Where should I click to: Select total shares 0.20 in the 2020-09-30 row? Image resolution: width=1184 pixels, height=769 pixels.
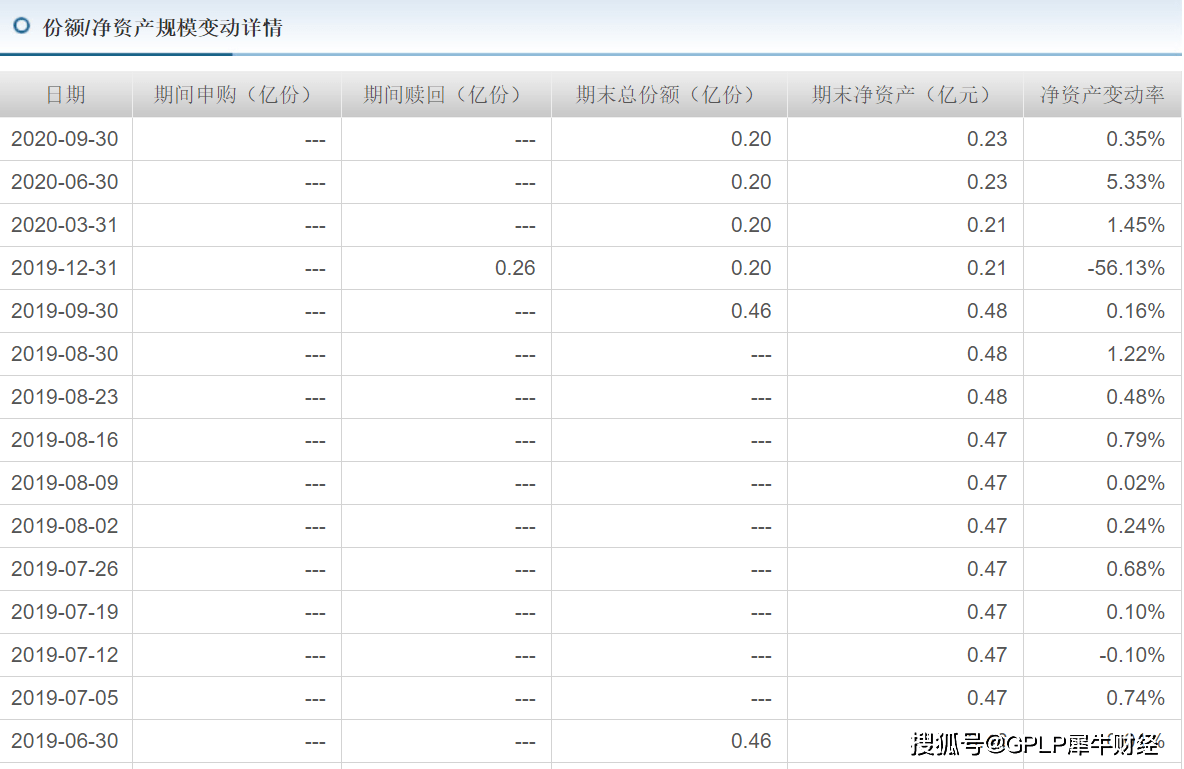pos(751,139)
